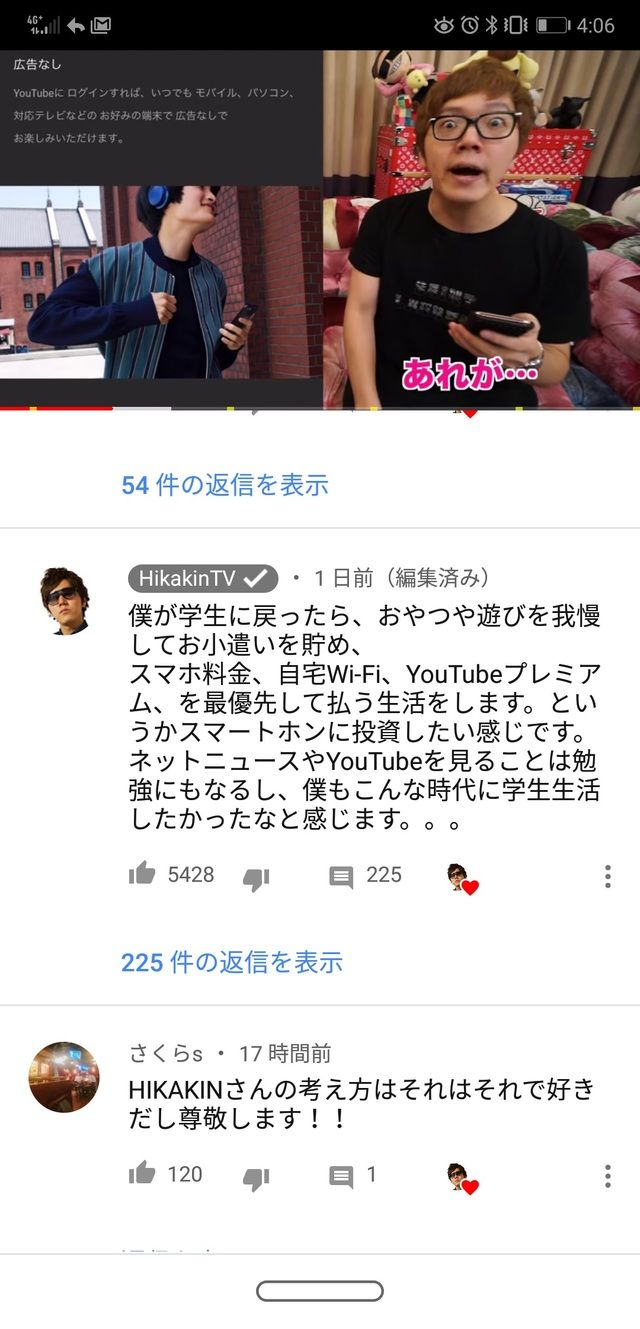Like the HikakinTV comment with 5428 likes
The image size is (640, 1329).
point(142,875)
